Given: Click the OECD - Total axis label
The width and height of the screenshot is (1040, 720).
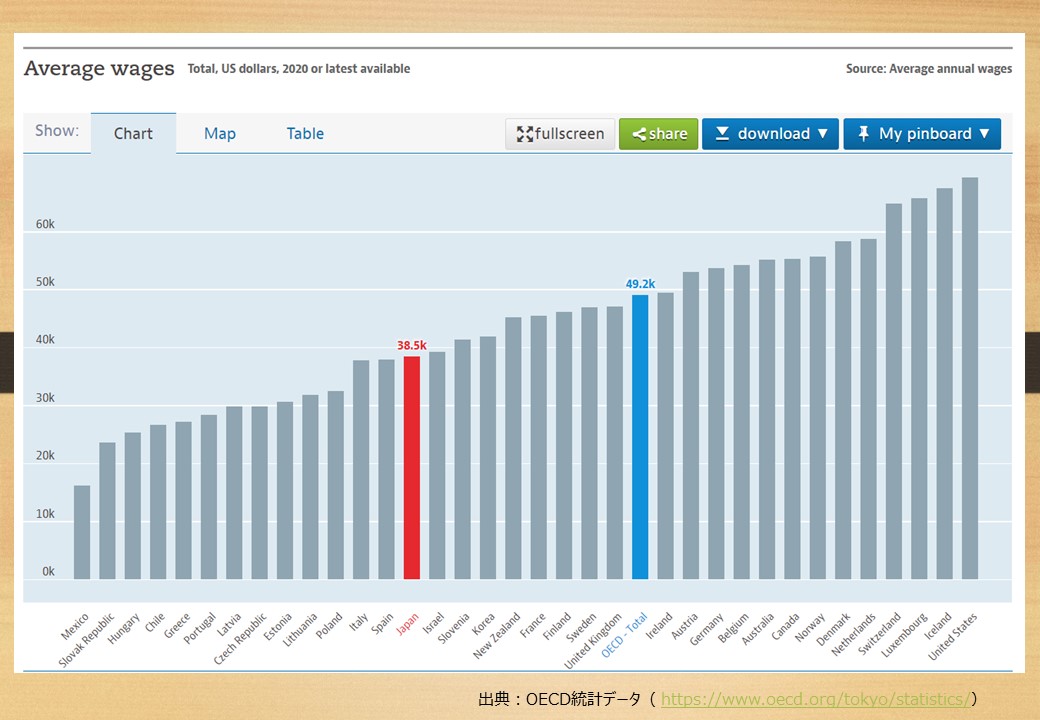Looking at the screenshot, I should point(624,636).
